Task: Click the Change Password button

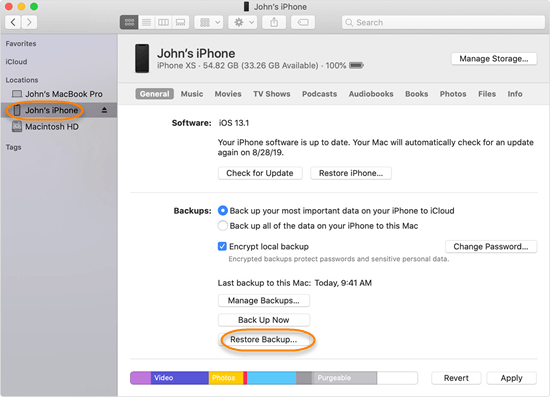Action: pyautogui.click(x=491, y=247)
